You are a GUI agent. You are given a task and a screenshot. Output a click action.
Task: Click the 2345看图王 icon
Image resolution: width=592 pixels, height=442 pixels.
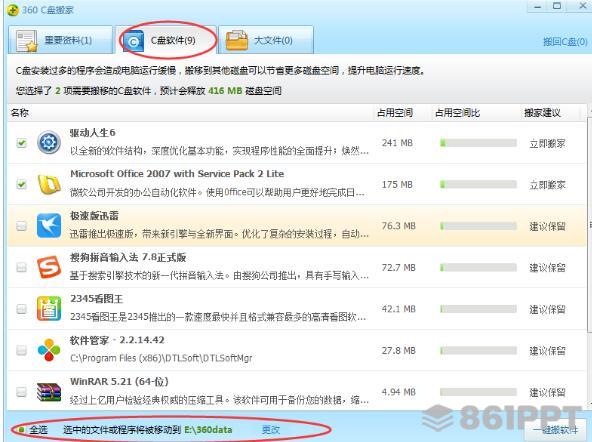[x=49, y=308]
